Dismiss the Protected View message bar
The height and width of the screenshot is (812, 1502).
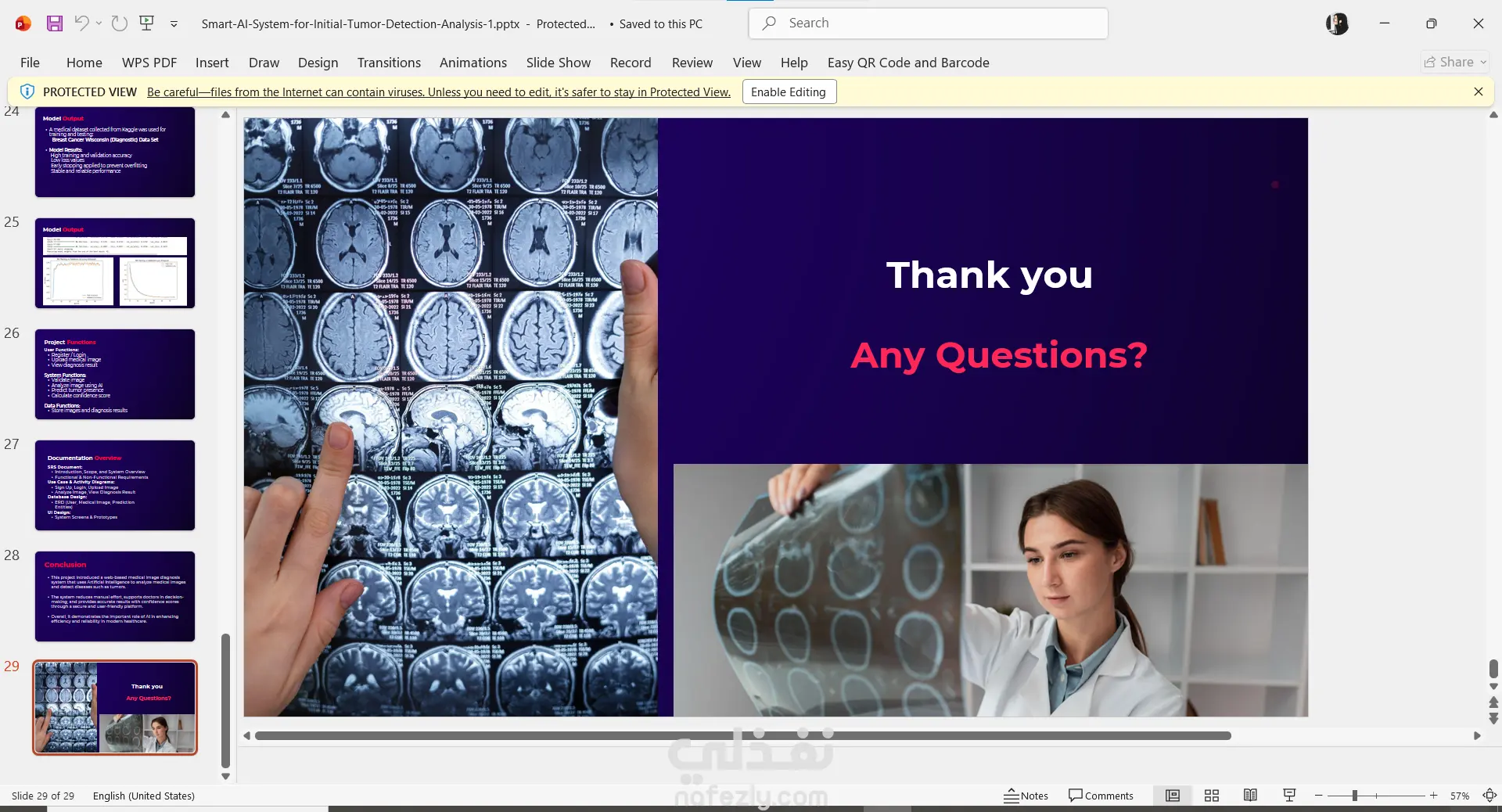[x=1478, y=92]
